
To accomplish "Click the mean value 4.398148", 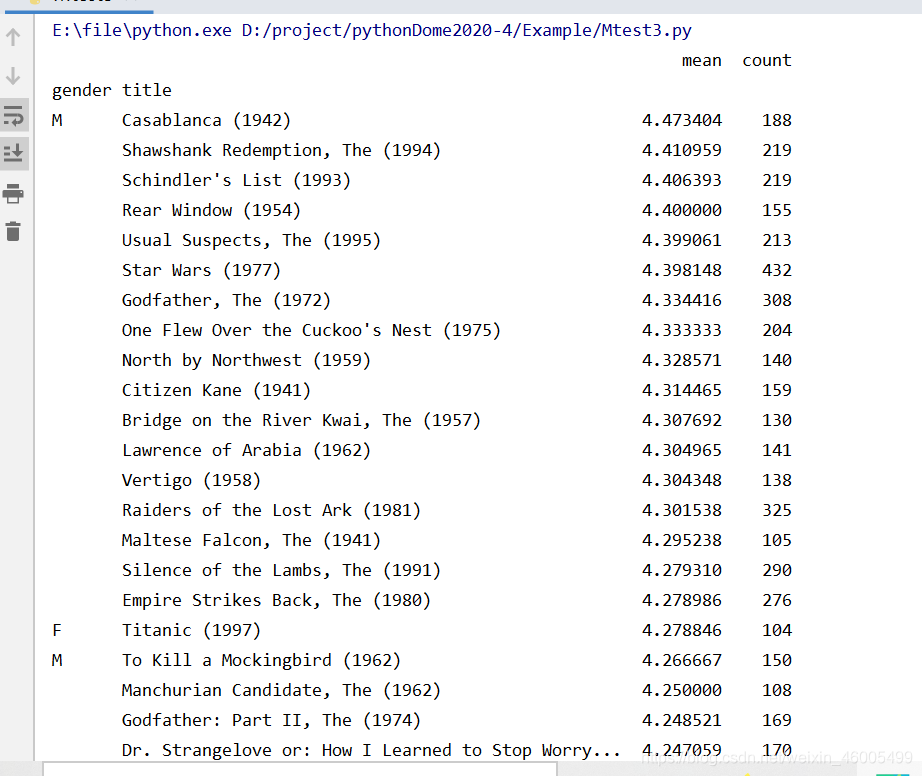I will (682, 270).
